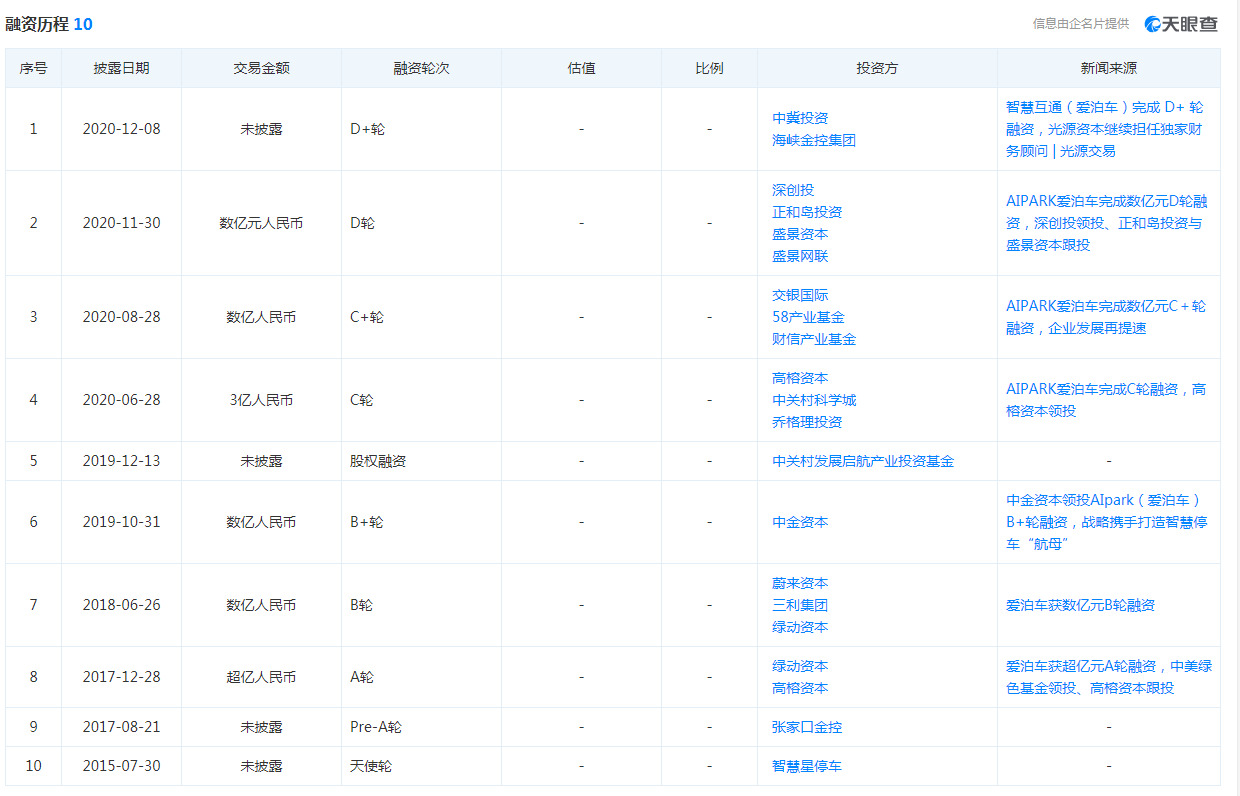Viewport: 1240px width, 796px height.
Task: Click the amount 数亿元人民币
Action: (x=261, y=223)
